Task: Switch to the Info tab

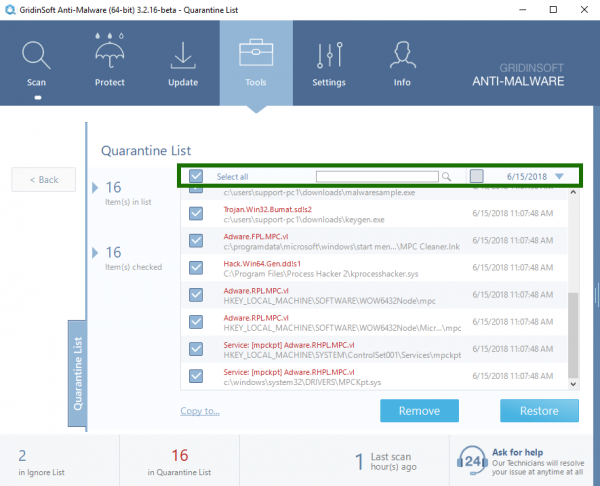Action: coord(402,63)
